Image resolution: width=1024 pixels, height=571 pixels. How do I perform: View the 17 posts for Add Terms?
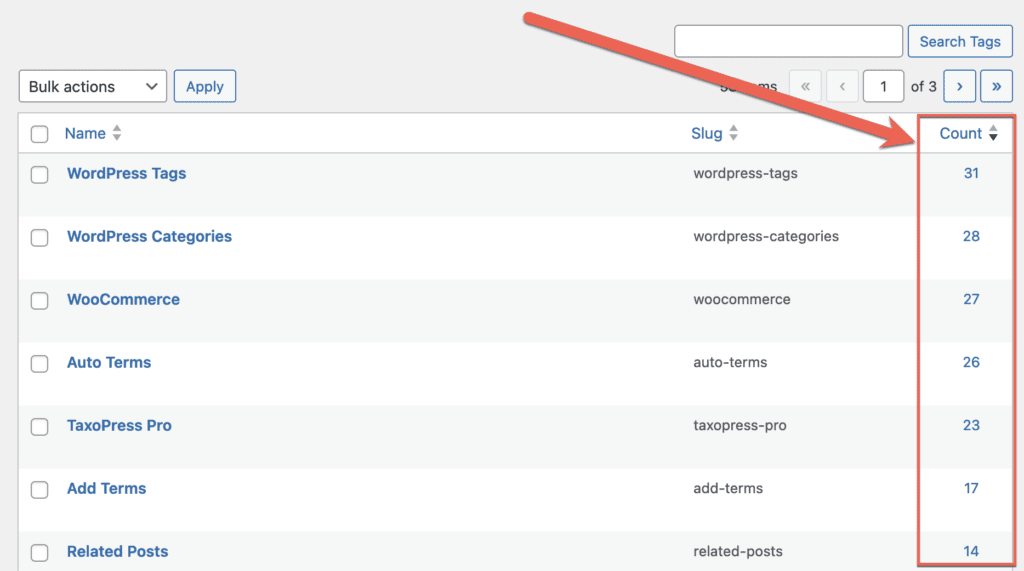(971, 489)
